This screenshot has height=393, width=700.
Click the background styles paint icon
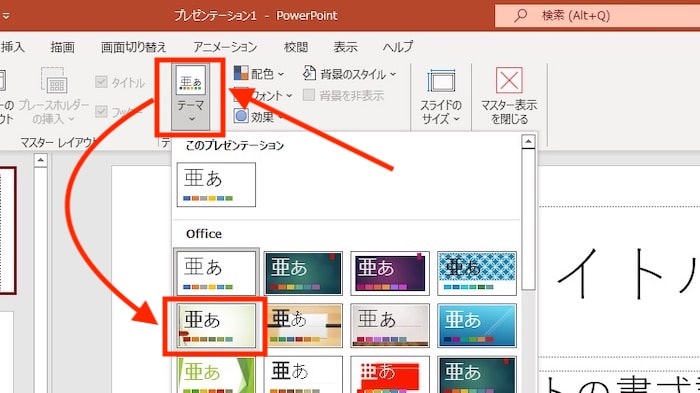pyautogui.click(x=309, y=73)
